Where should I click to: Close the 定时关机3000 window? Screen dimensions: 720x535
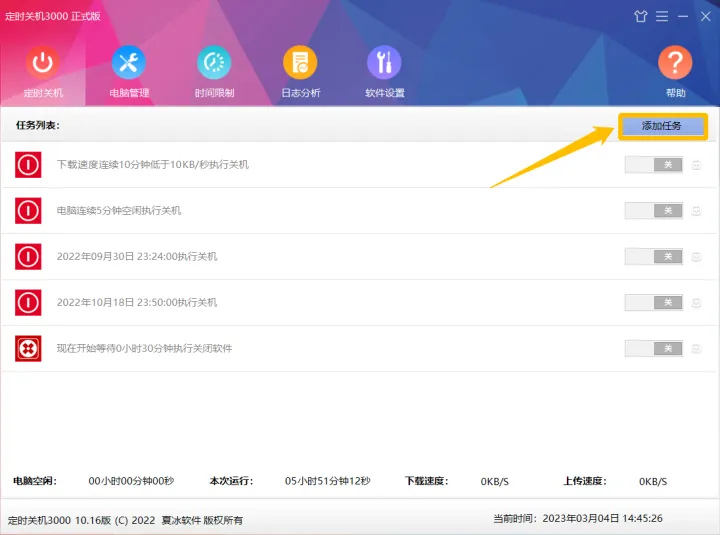pos(706,17)
